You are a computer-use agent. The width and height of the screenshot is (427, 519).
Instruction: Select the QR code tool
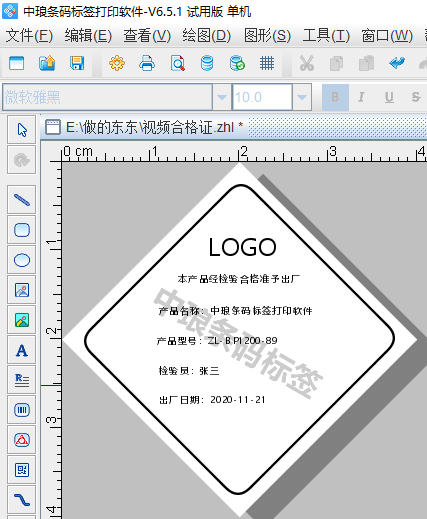tap(22, 470)
